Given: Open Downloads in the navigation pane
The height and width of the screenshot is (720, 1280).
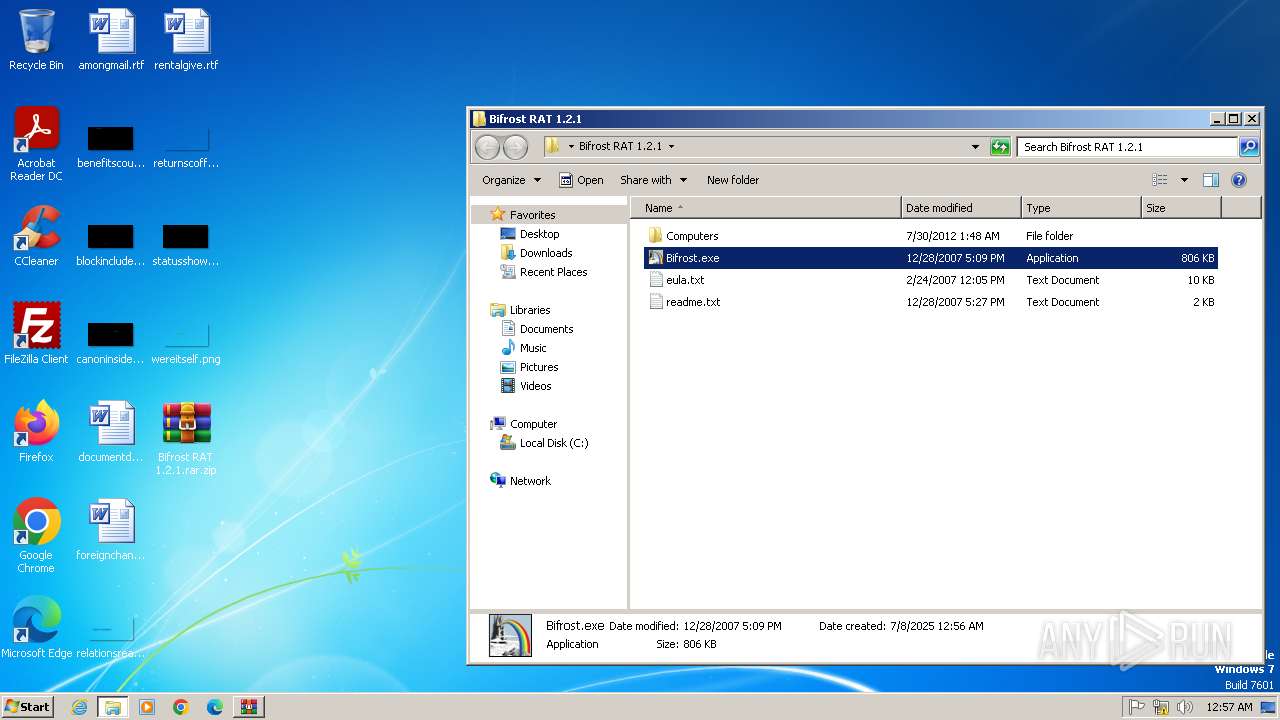Looking at the screenshot, I should click(x=535, y=253).
